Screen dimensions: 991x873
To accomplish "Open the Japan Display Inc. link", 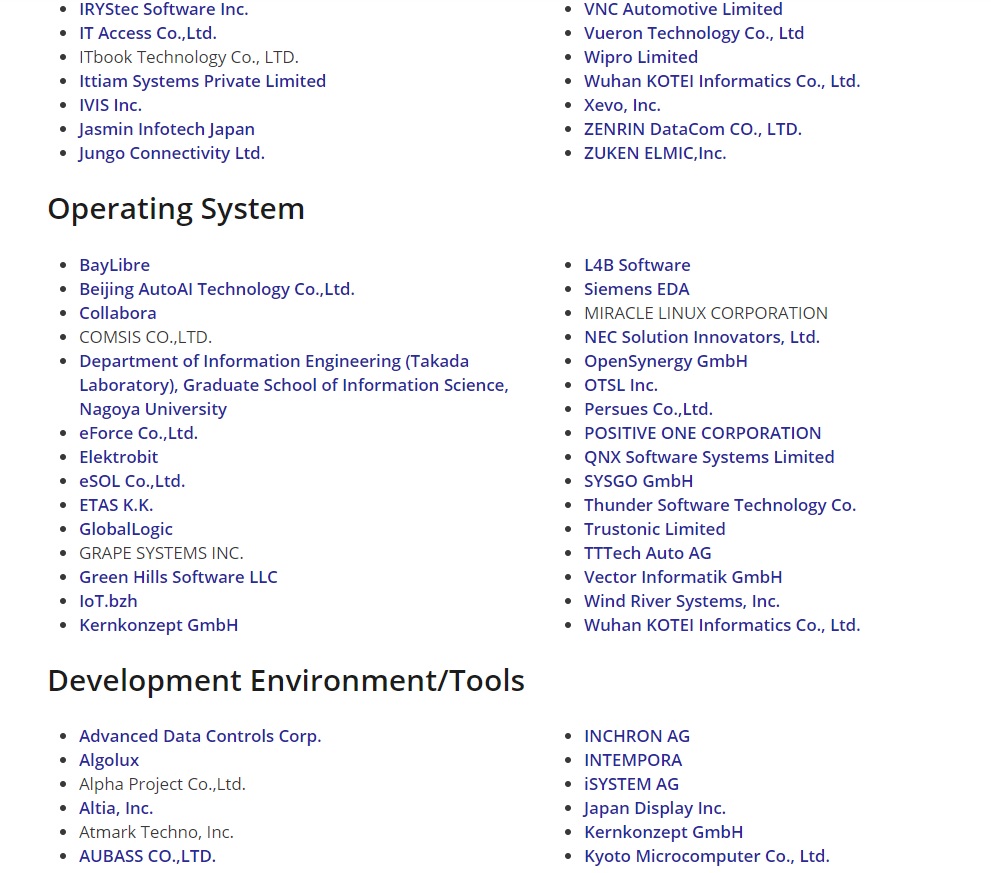I will [654, 808].
